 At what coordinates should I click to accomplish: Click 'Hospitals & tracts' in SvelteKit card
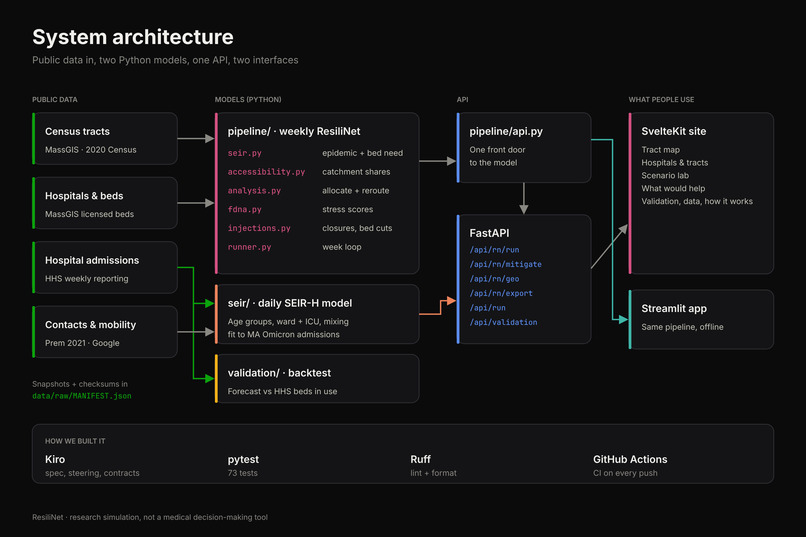click(674, 162)
